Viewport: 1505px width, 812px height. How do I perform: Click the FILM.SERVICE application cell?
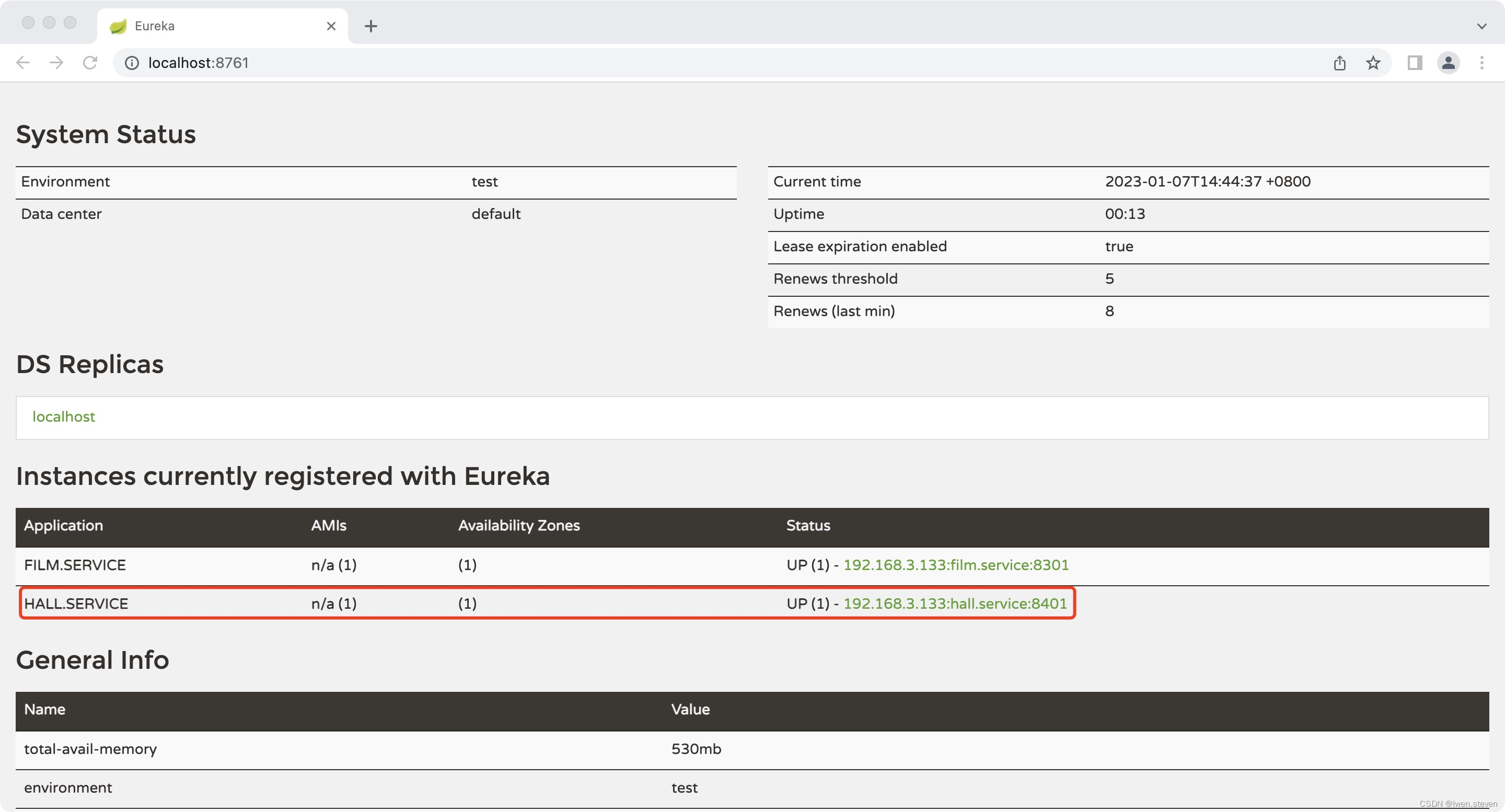[75, 565]
